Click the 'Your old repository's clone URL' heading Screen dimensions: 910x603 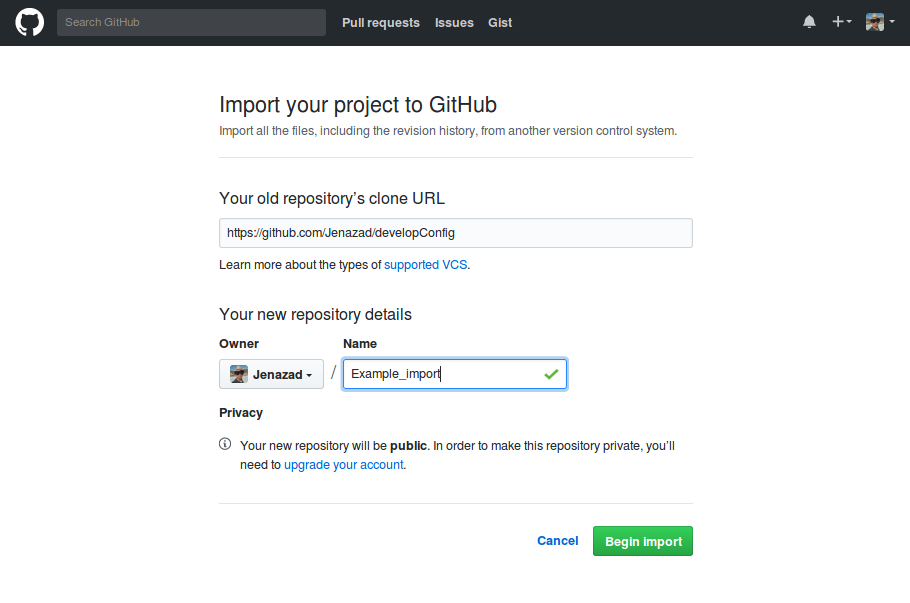[332, 198]
